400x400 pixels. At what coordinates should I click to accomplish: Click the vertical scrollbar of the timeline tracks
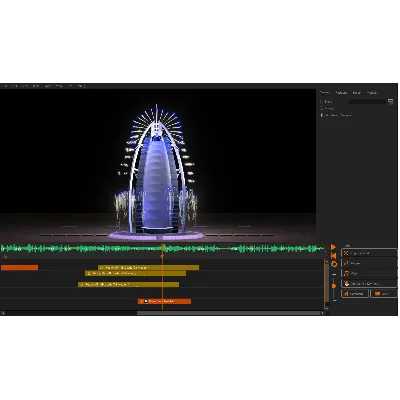click(x=326, y=282)
